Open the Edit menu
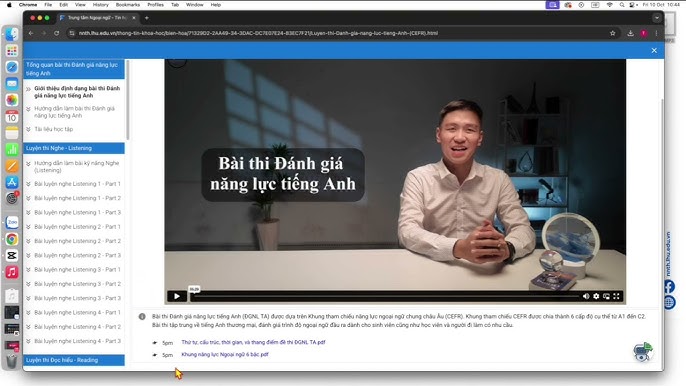Image resolution: width=686 pixels, height=386 pixels. pyautogui.click(x=63, y=5)
